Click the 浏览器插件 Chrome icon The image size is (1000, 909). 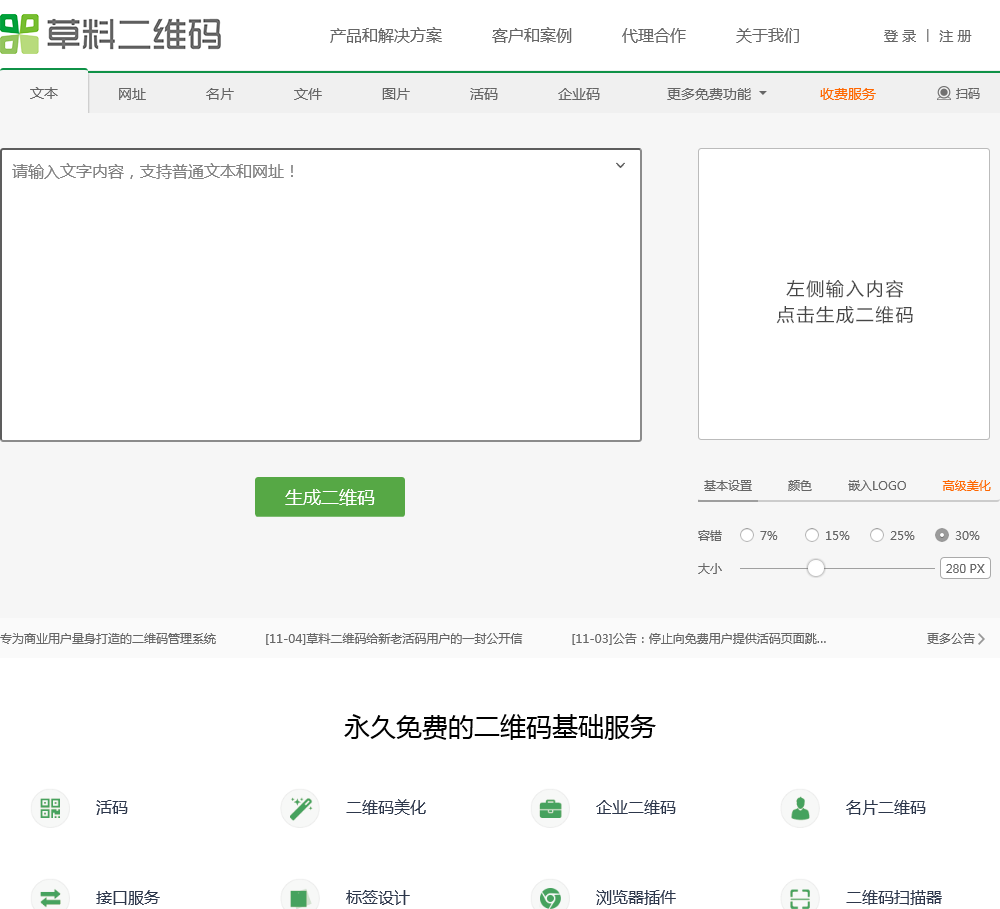pyautogui.click(x=550, y=896)
